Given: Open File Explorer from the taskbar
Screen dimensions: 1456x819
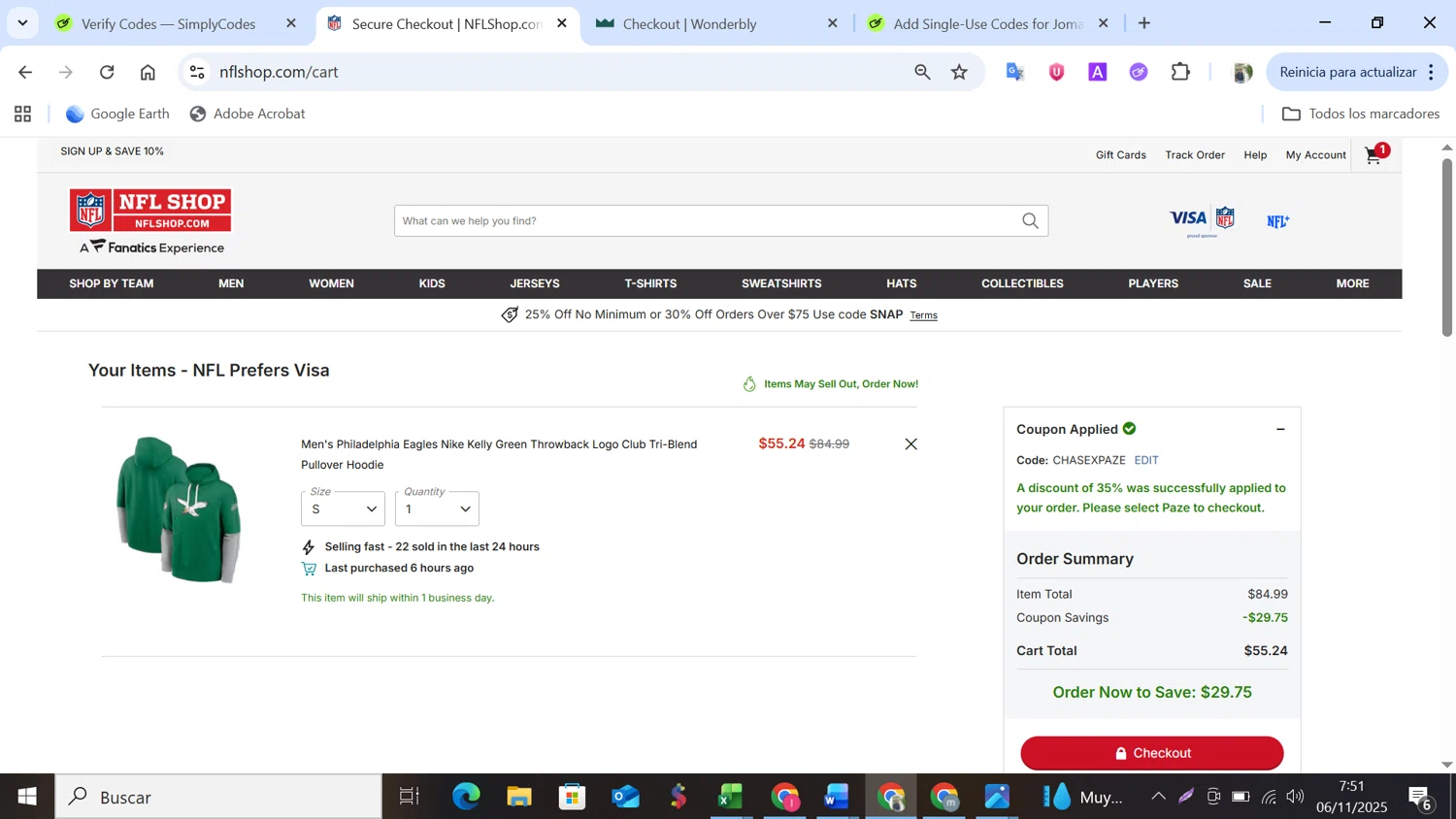Looking at the screenshot, I should pyautogui.click(x=519, y=797).
